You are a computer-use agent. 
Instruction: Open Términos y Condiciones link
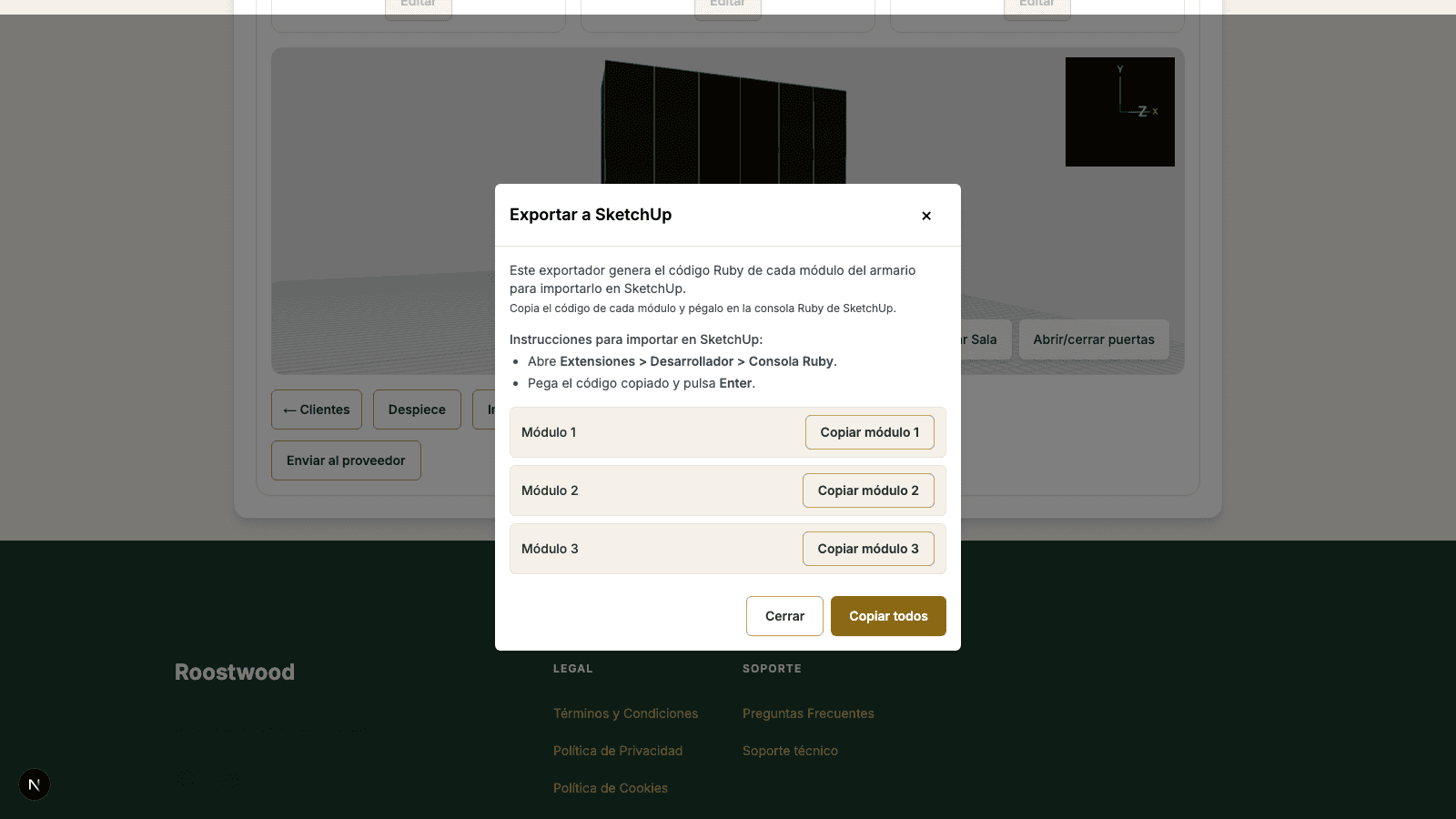click(625, 713)
